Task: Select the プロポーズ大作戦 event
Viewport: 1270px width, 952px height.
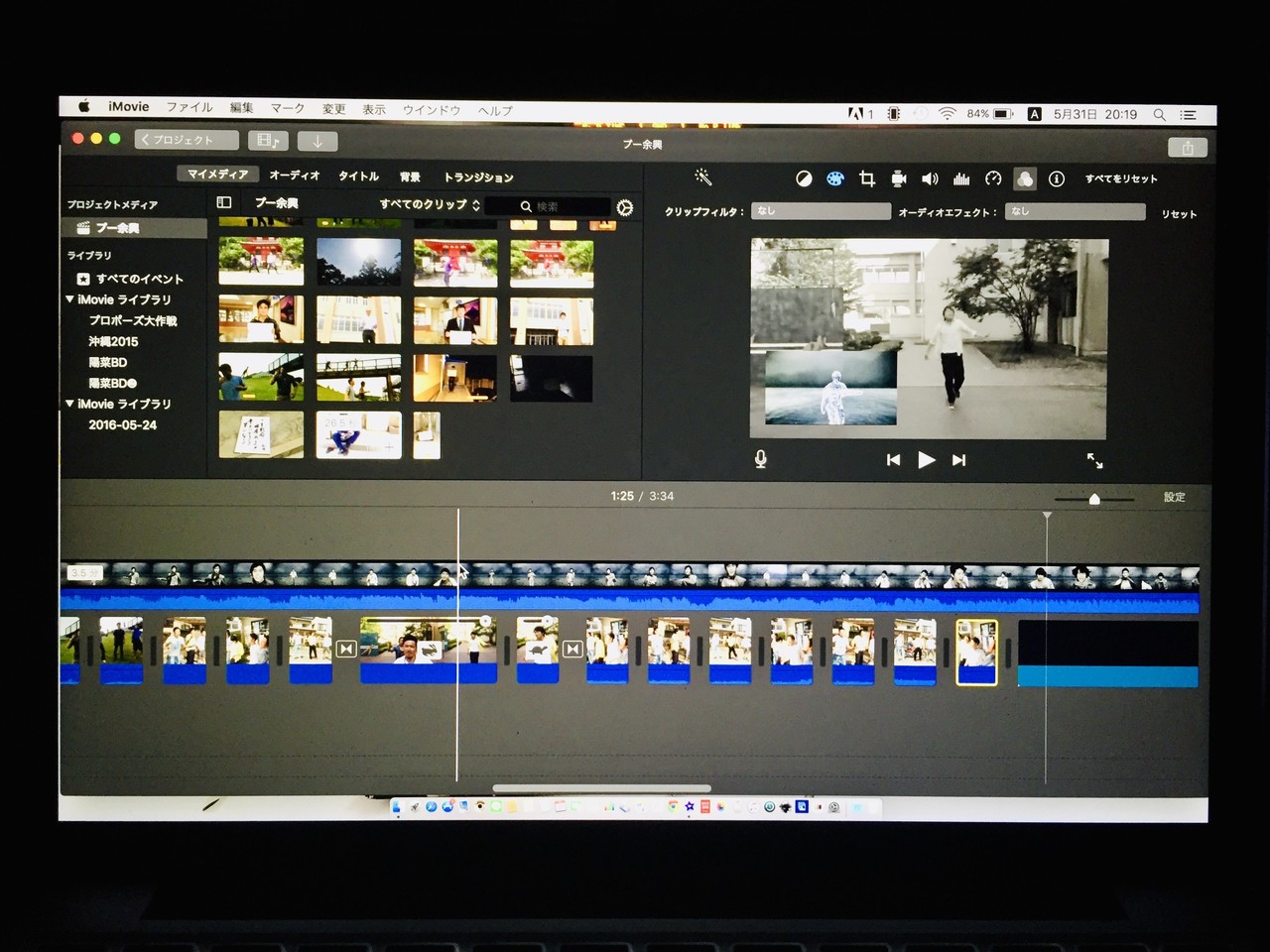Action: 133,320
